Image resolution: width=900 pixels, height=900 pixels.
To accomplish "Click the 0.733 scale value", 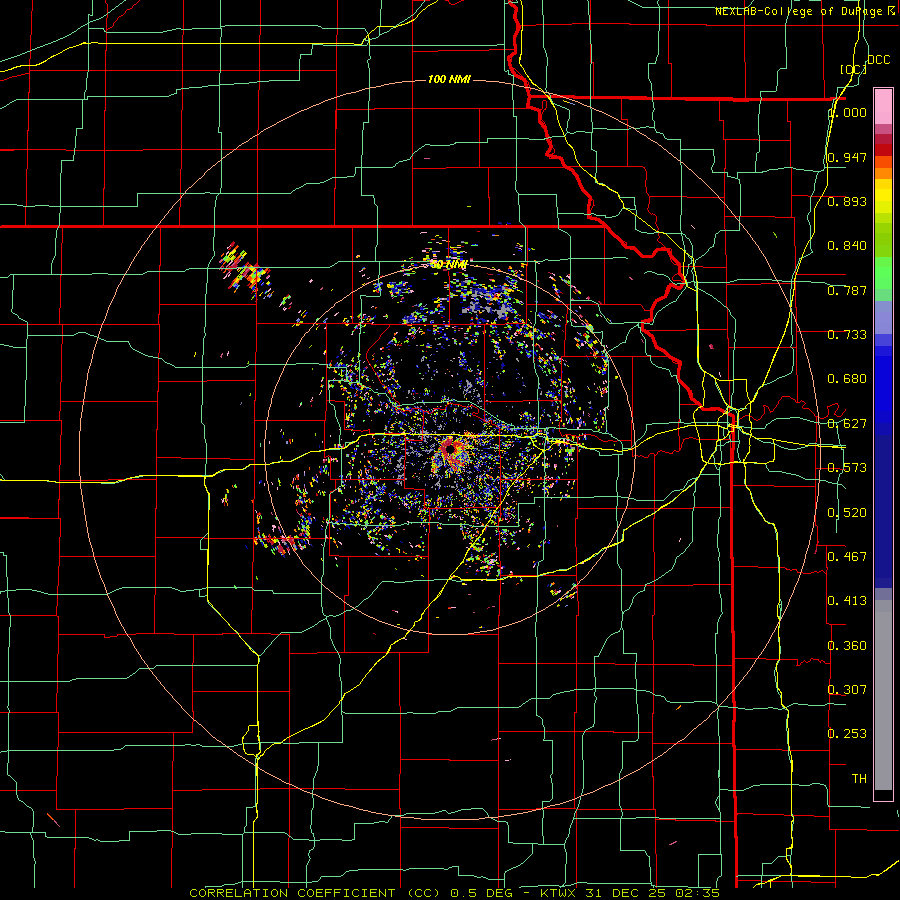I will click(x=847, y=335).
